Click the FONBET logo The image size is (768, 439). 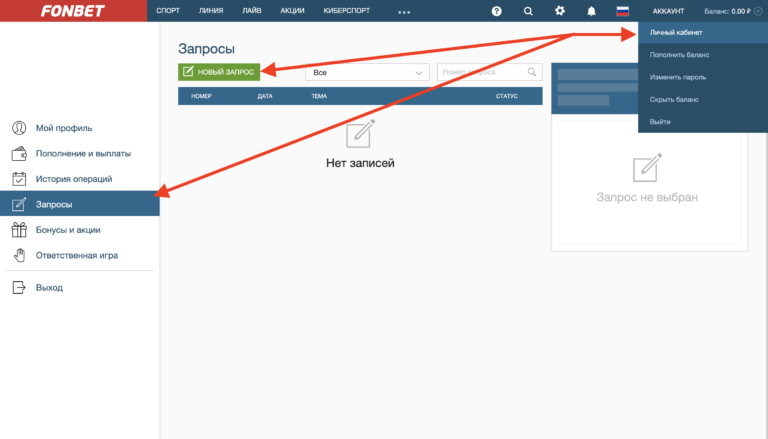[x=72, y=11]
